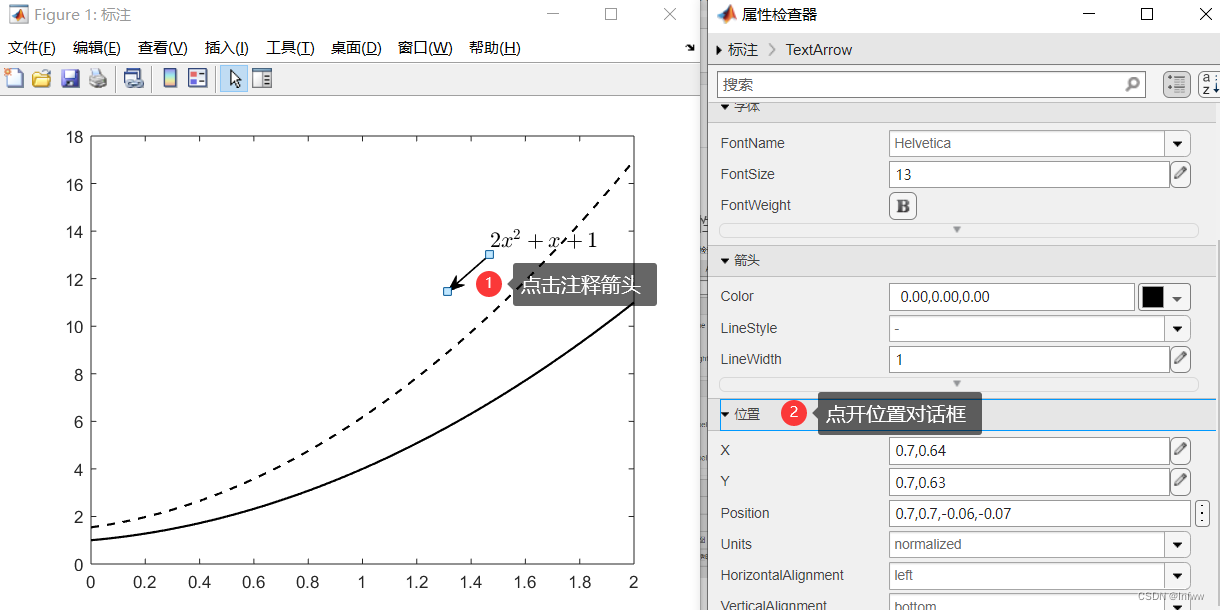Create a new figure via toolbar icon
The image size is (1220, 610).
(14, 78)
